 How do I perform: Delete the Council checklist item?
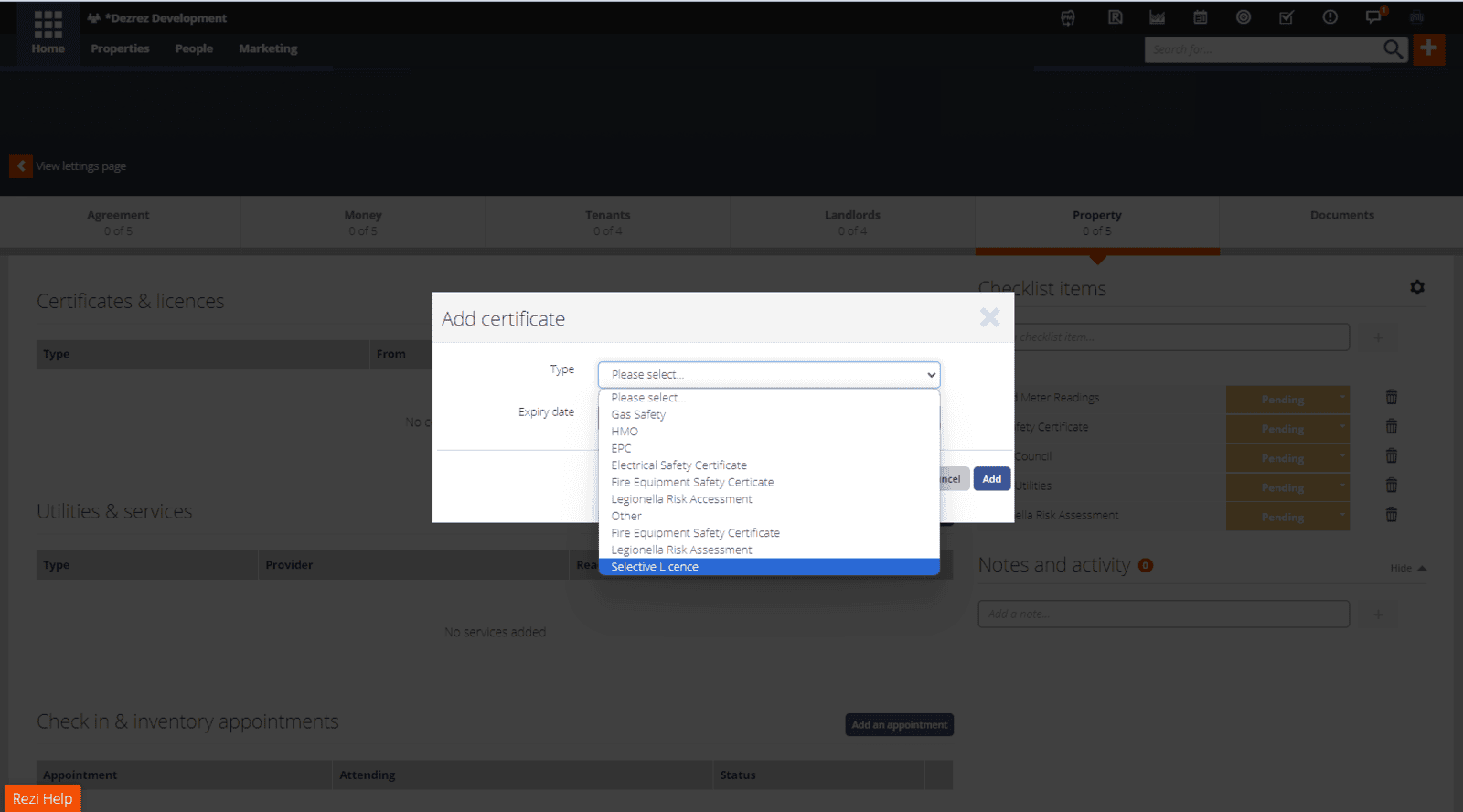(x=1392, y=455)
